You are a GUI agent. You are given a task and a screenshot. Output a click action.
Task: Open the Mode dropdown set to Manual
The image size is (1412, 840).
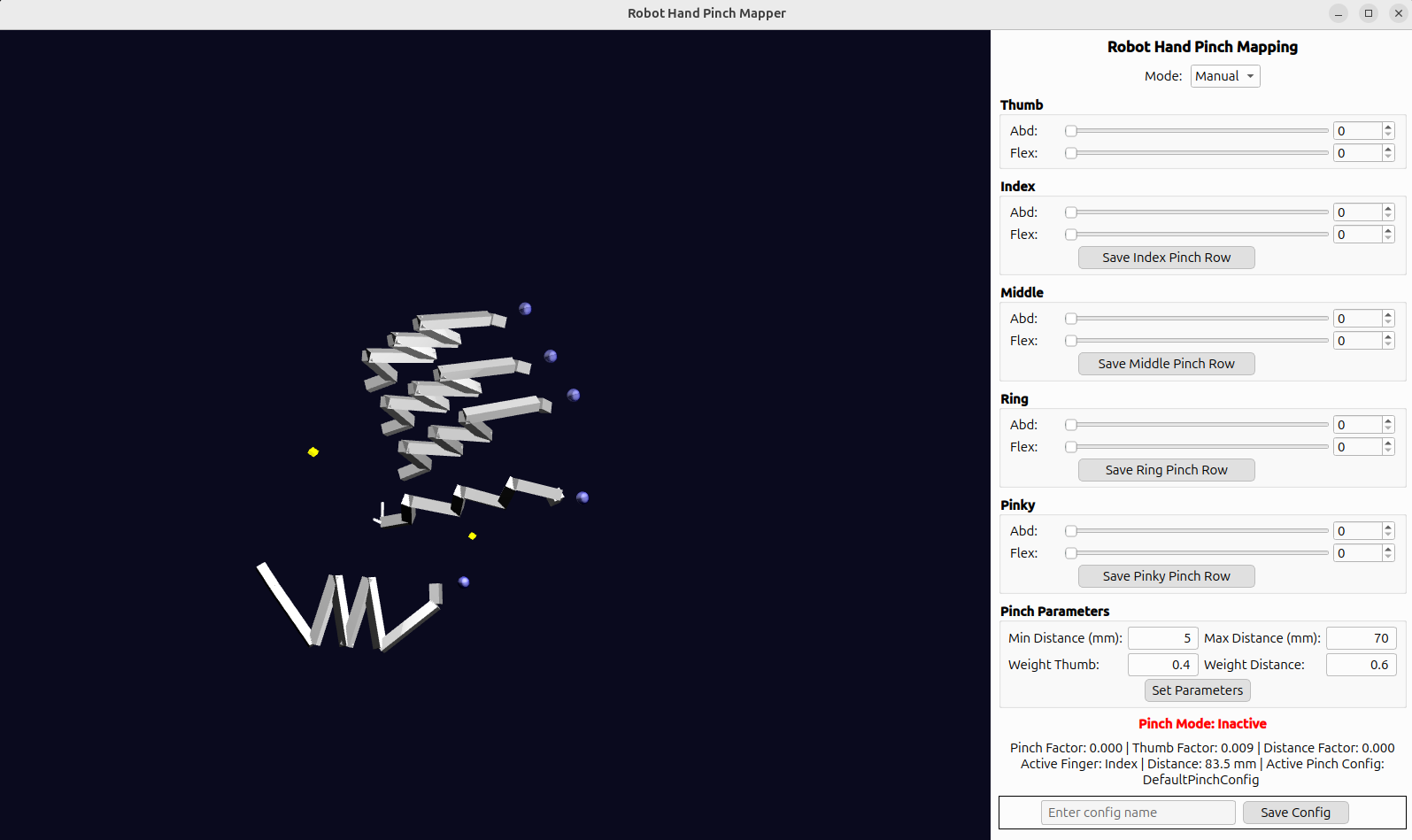pyautogui.click(x=1225, y=76)
